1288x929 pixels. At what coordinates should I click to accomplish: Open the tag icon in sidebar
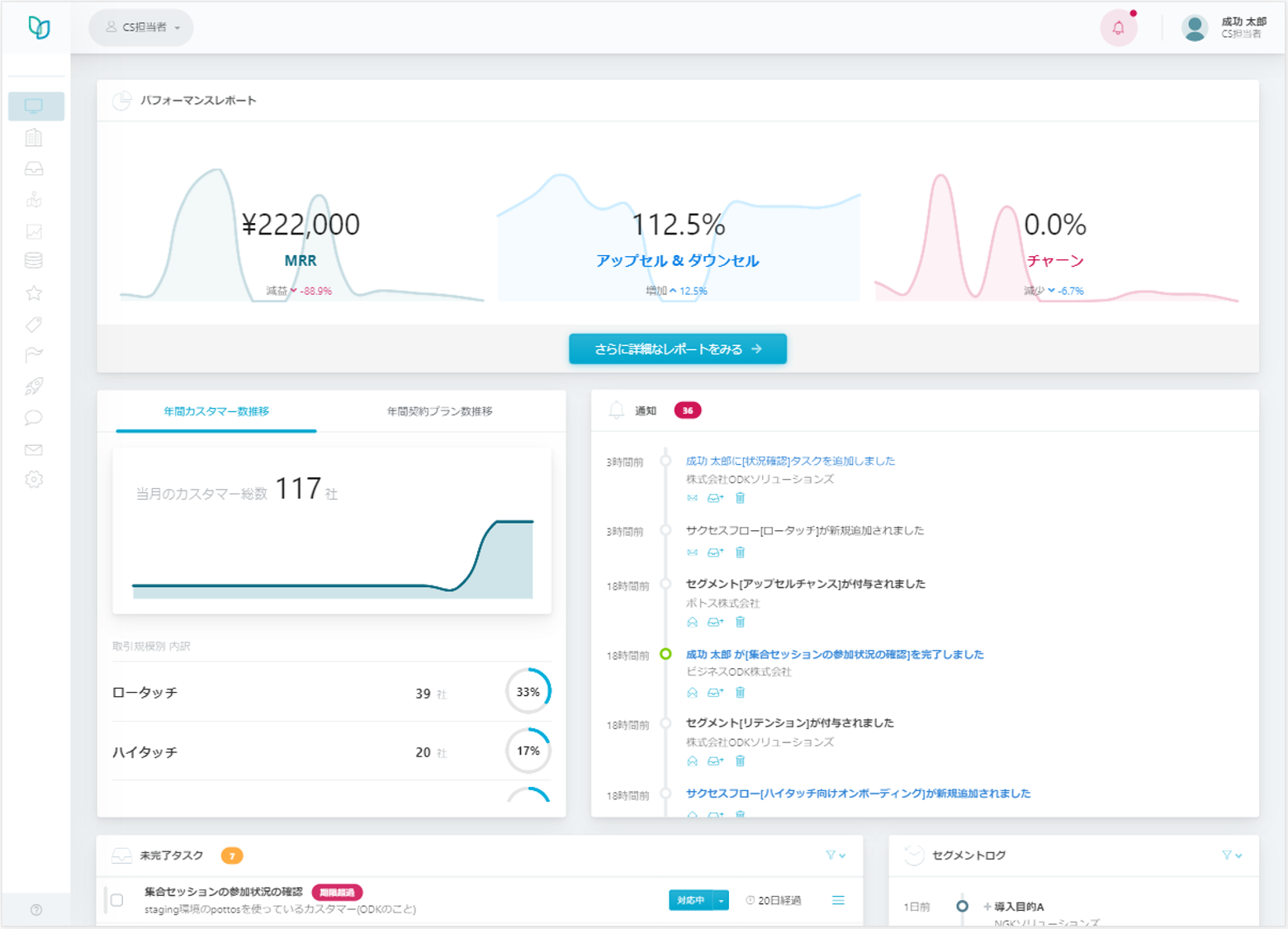(x=34, y=324)
